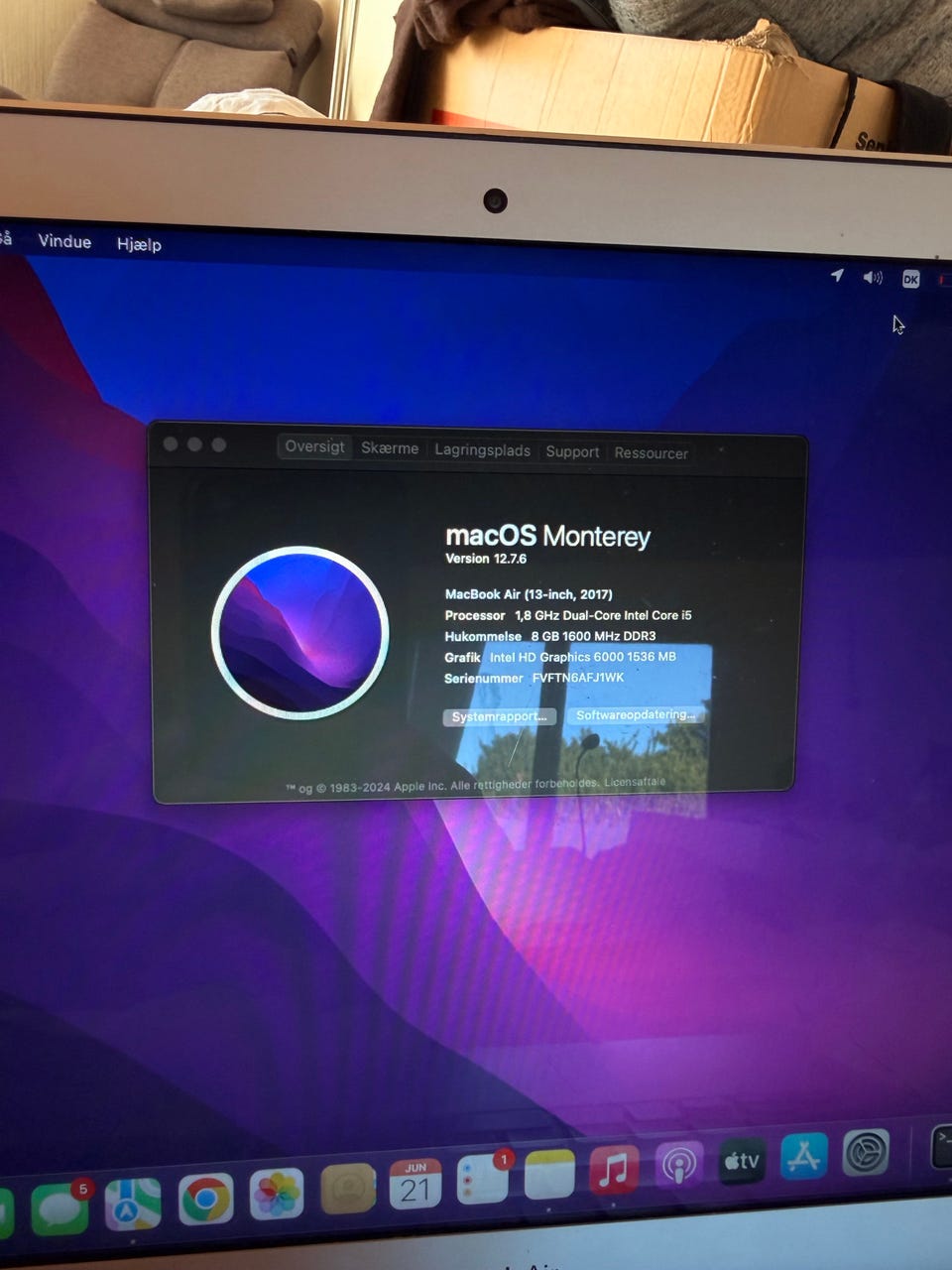Click the "Version 12.7.6" text

point(486,559)
